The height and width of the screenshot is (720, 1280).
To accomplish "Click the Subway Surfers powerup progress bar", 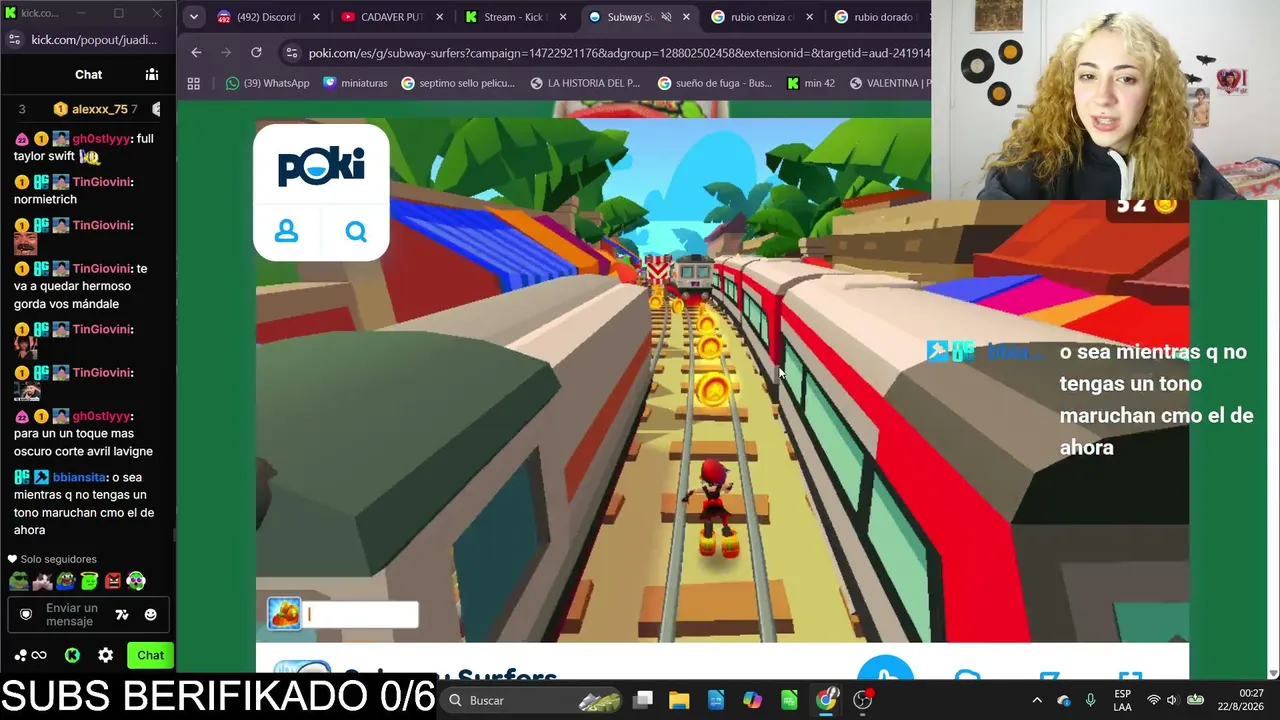I will click(361, 614).
